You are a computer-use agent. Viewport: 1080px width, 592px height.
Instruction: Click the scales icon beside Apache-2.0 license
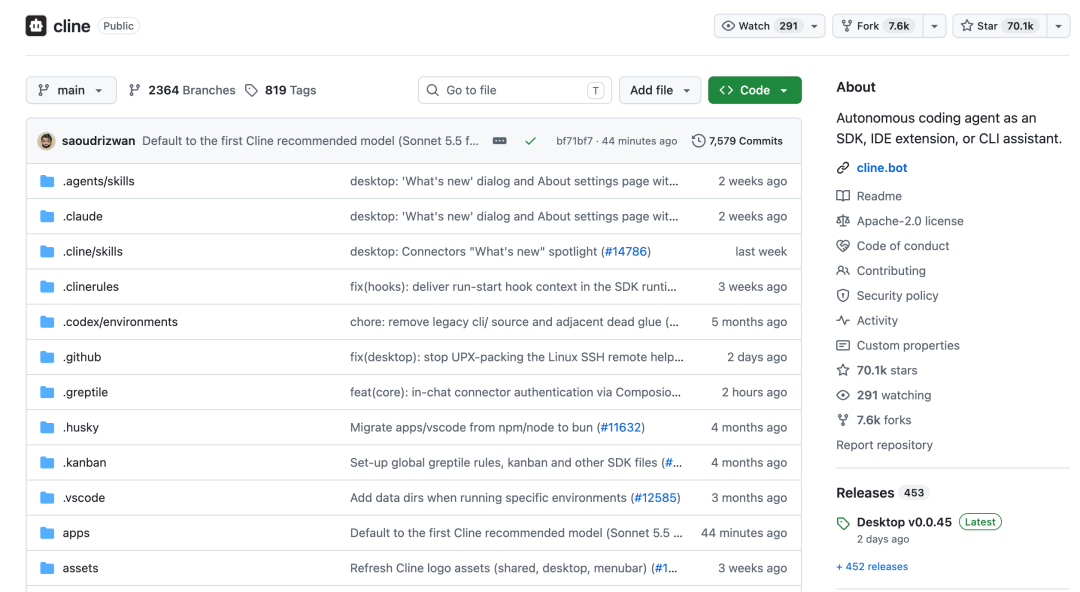tap(842, 221)
